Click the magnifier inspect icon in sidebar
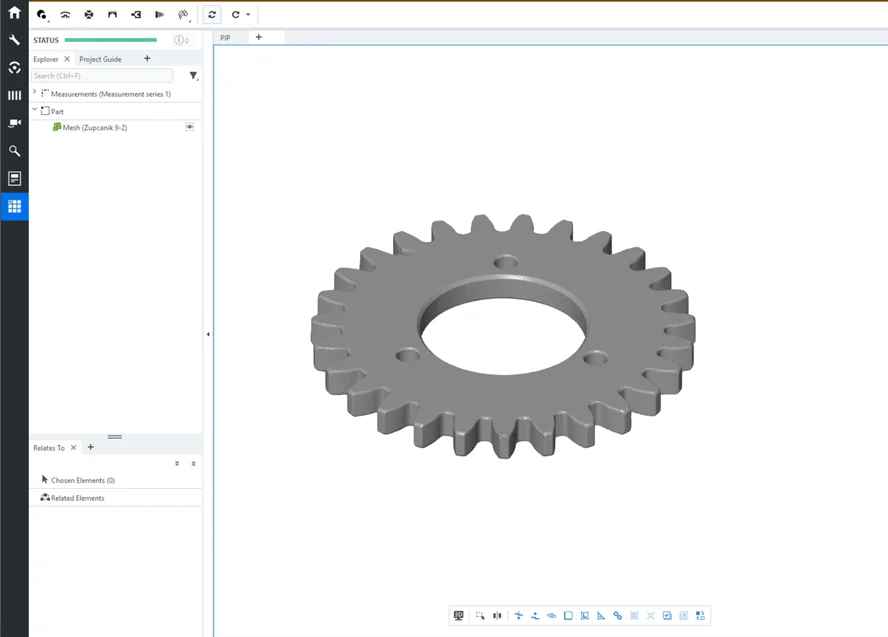The height and width of the screenshot is (637, 888). [x=14, y=151]
